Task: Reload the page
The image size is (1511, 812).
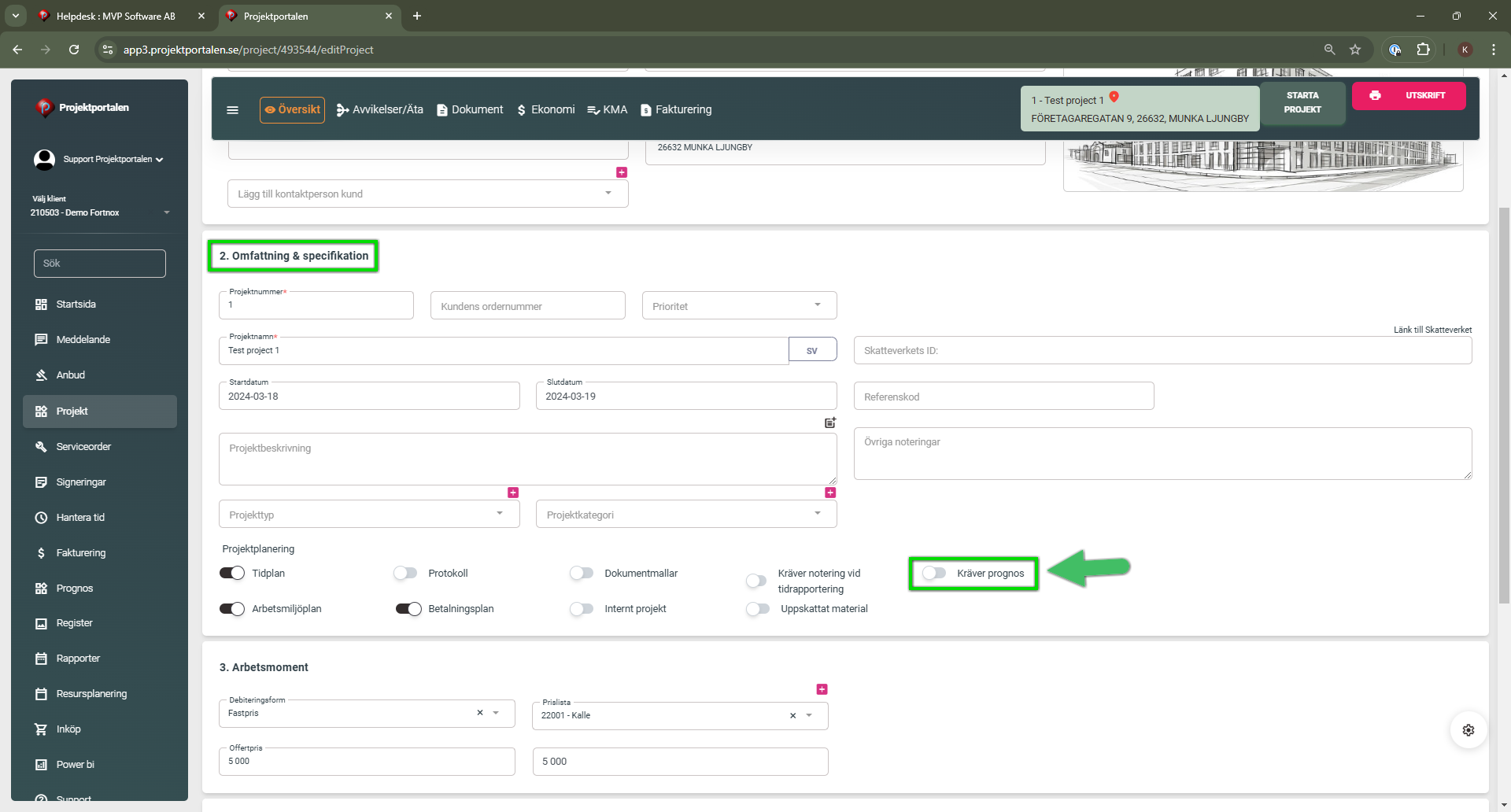Action: tap(74, 50)
